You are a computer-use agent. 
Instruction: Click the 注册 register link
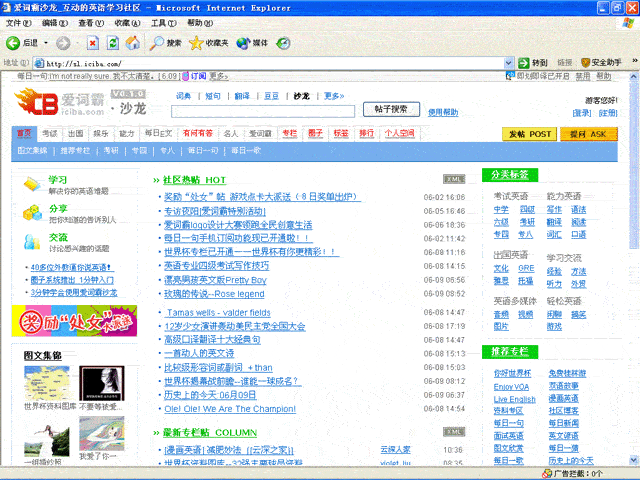pos(607,113)
